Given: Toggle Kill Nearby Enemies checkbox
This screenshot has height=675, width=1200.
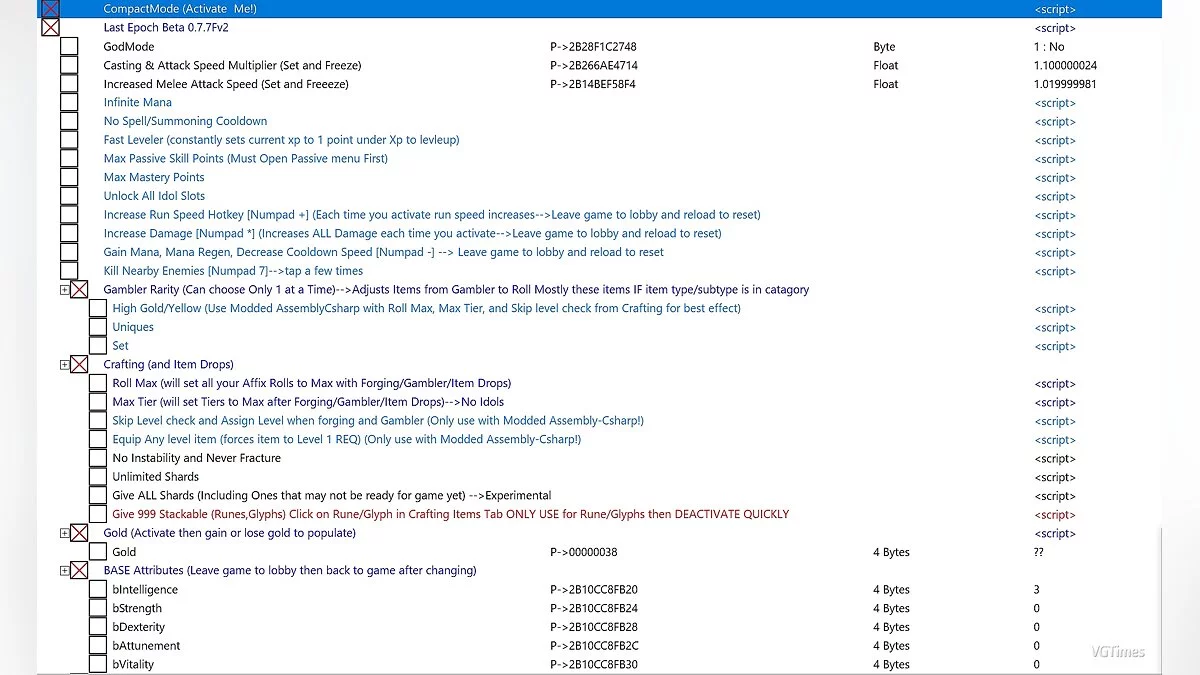Looking at the screenshot, I should 69,271.
